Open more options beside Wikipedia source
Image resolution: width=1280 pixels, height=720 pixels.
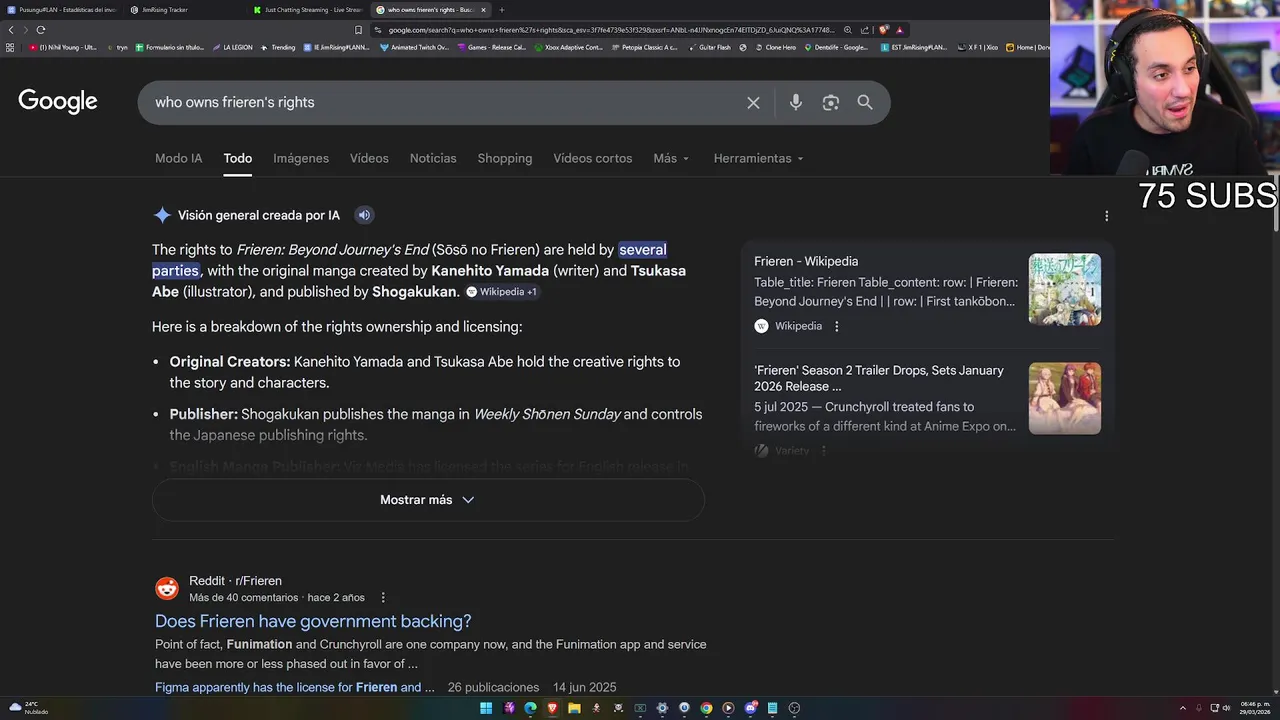coord(837,326)
